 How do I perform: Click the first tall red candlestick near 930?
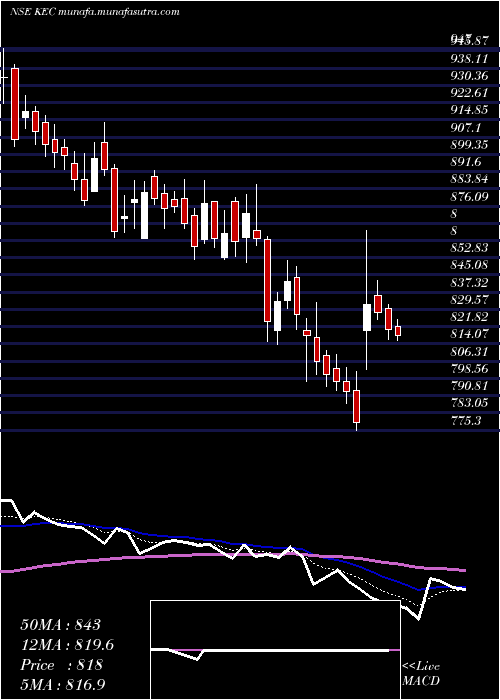coord(15,104)
